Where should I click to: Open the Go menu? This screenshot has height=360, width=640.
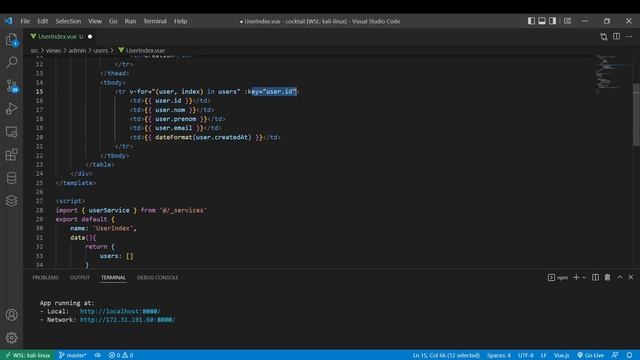click(x=113, y=21)
